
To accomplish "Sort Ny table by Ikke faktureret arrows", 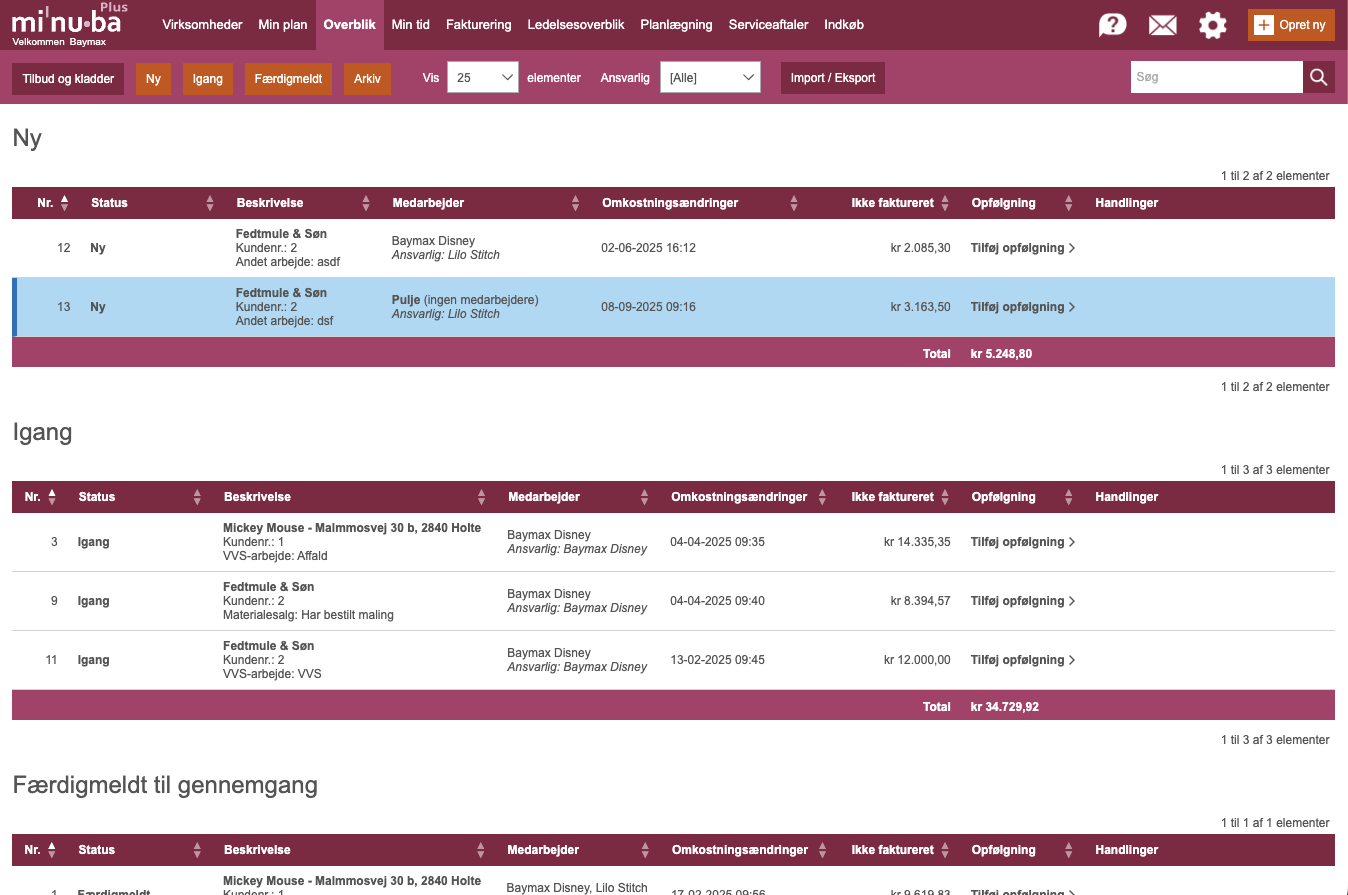I will coord(945,203).
